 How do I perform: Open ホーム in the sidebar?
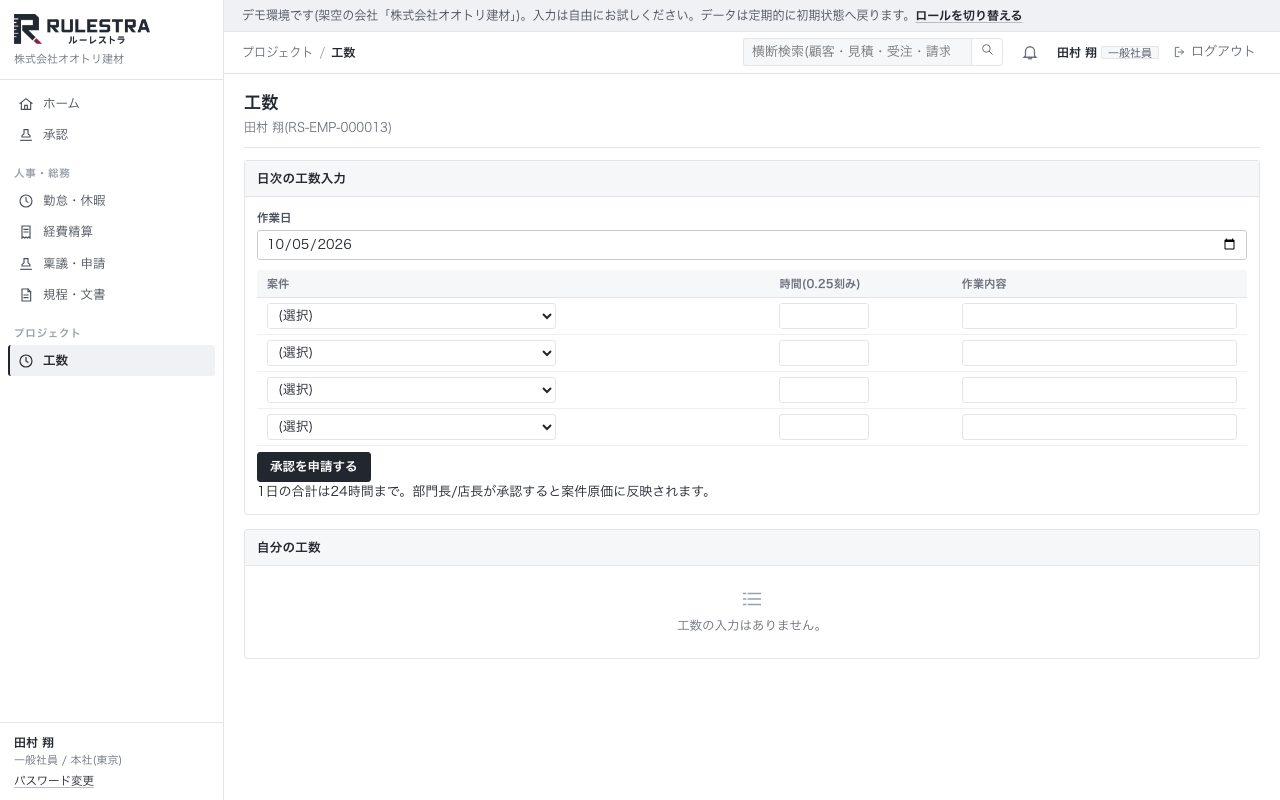pos(111,104)
